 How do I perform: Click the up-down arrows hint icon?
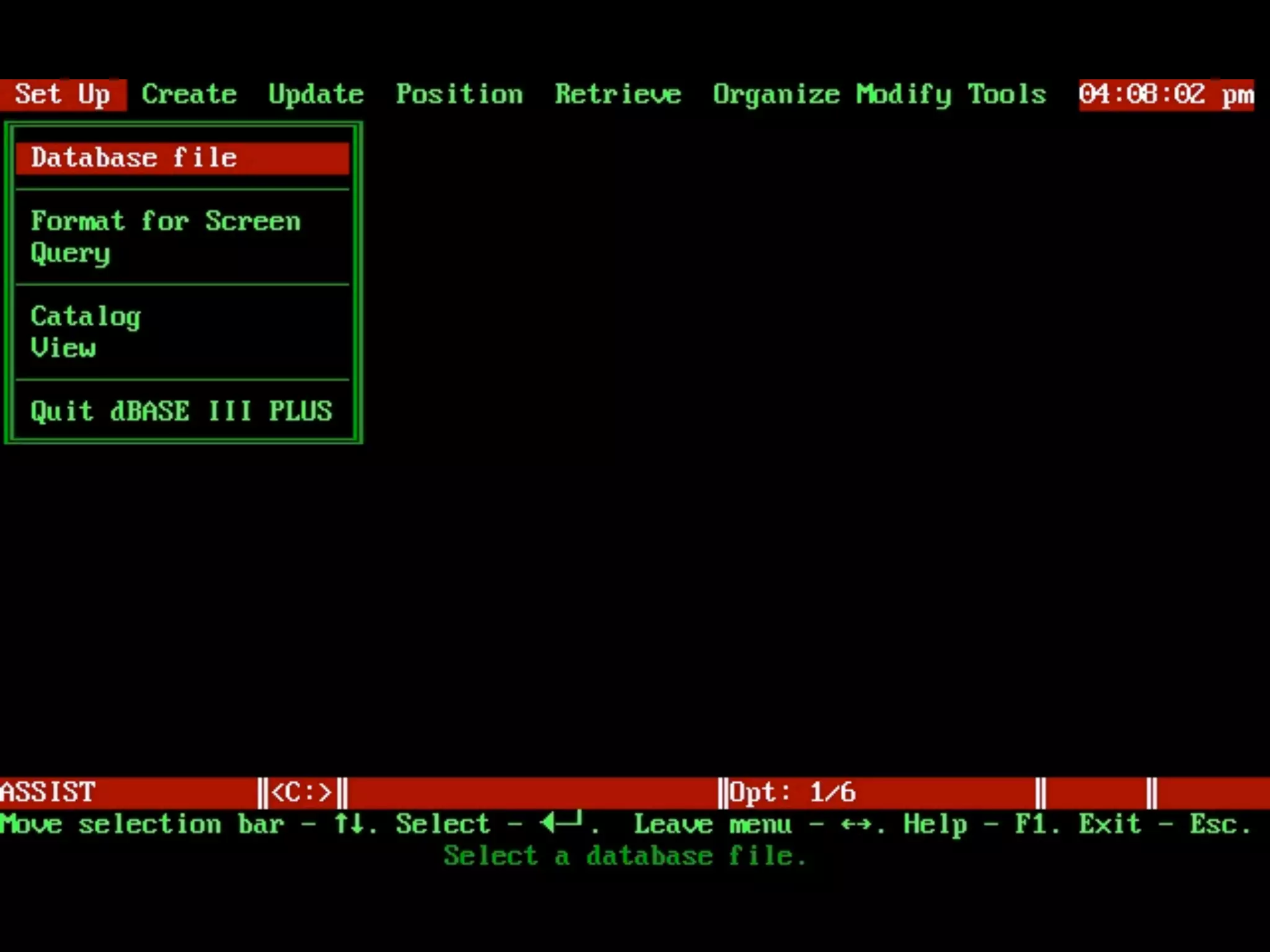(349, 824)
